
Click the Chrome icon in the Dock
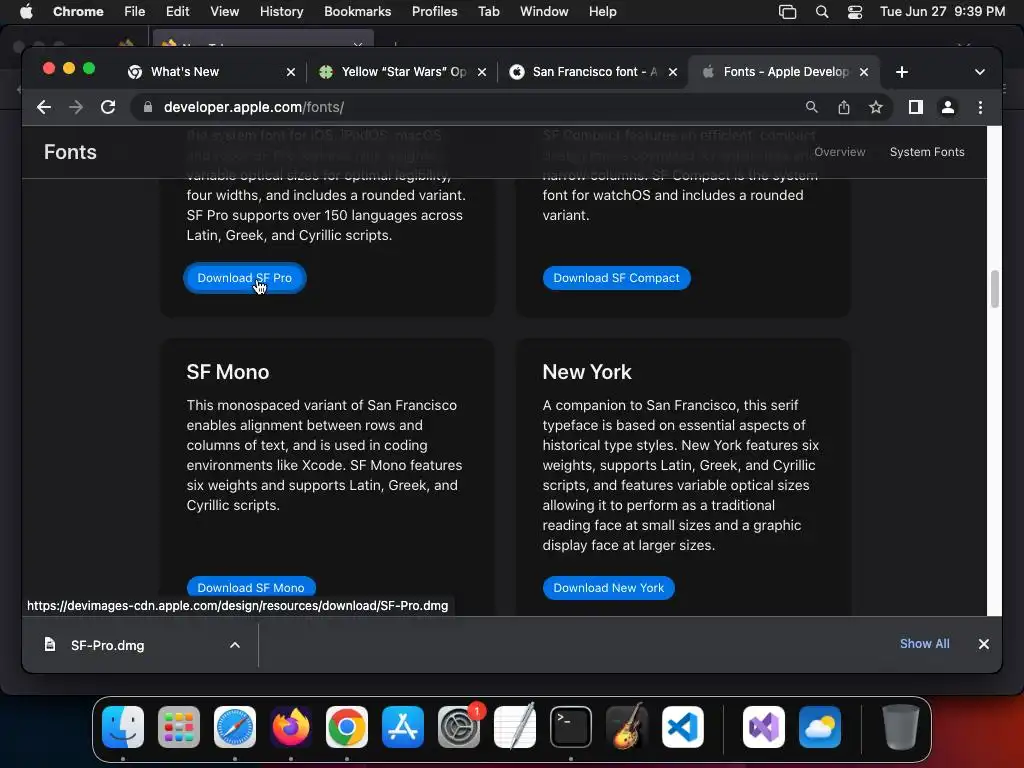tap(347, 727)
